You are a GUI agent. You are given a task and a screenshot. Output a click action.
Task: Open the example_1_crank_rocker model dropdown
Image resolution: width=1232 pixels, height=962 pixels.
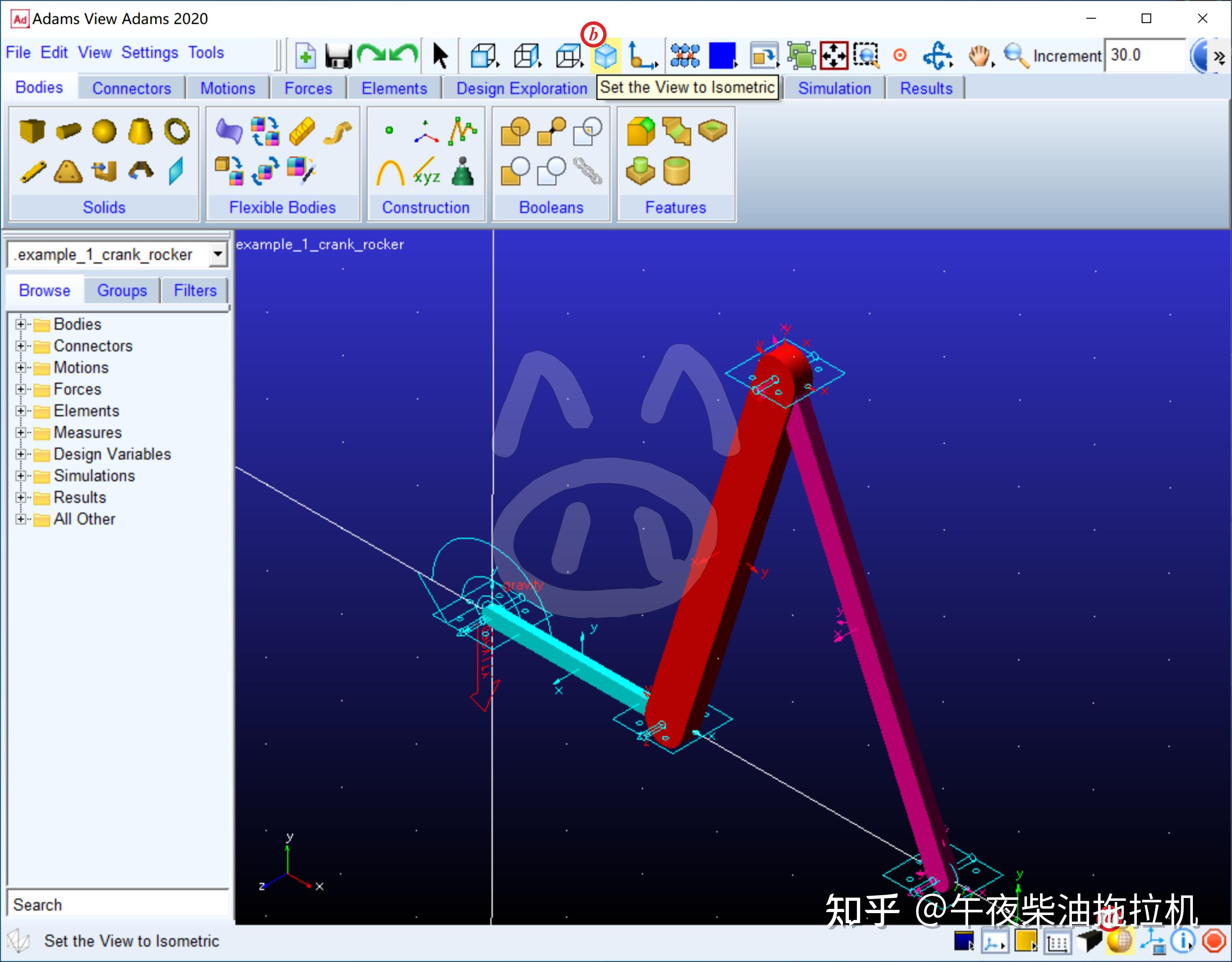[x=217, y=254]
